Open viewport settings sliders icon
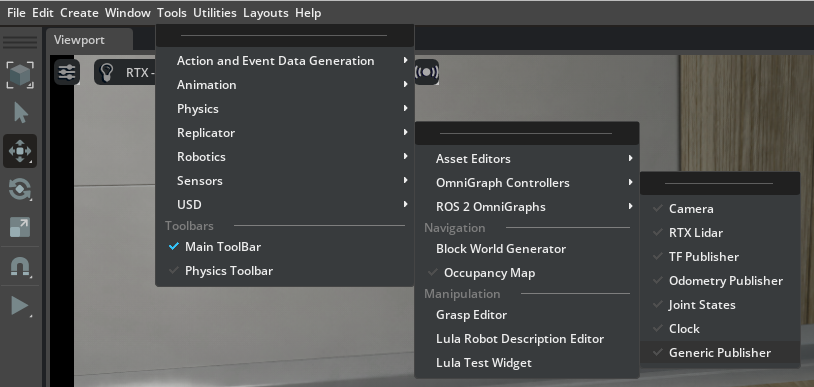The height and width of the screenshot is (387, 814). [x=67, y=72]
